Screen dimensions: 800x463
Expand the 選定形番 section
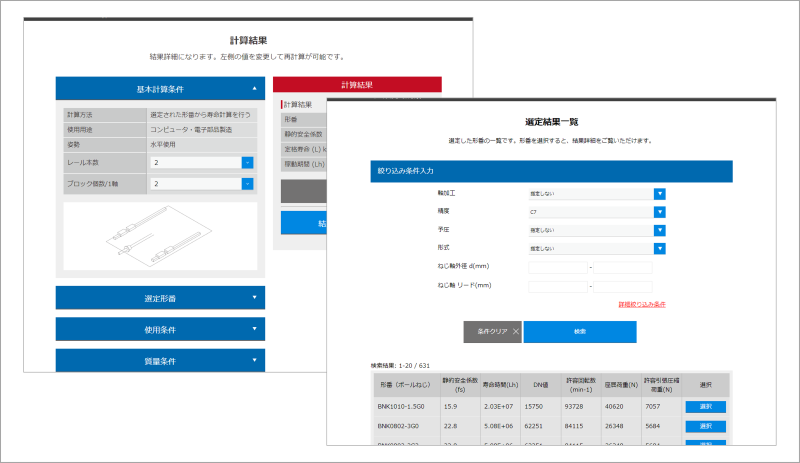point(160,298)
